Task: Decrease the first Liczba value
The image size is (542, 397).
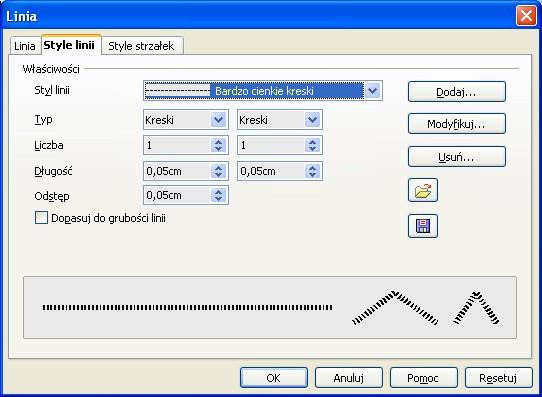Action: [218, 149]
